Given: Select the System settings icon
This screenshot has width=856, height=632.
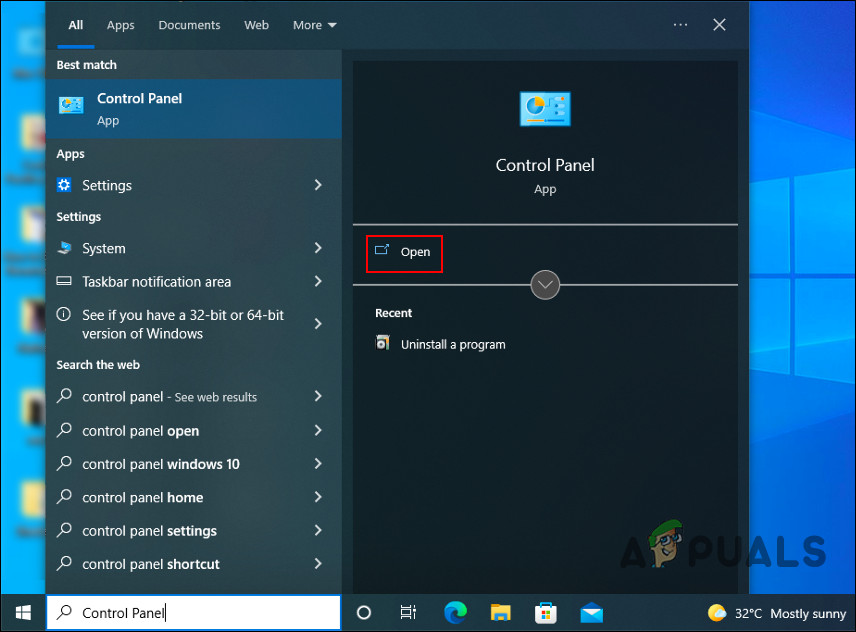Looking at the screenshot, I should [x=64, y=248].
